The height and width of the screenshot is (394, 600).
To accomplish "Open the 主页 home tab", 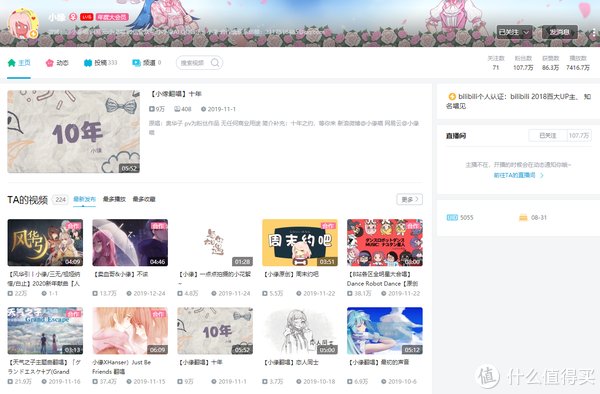I will click(19, 63).
